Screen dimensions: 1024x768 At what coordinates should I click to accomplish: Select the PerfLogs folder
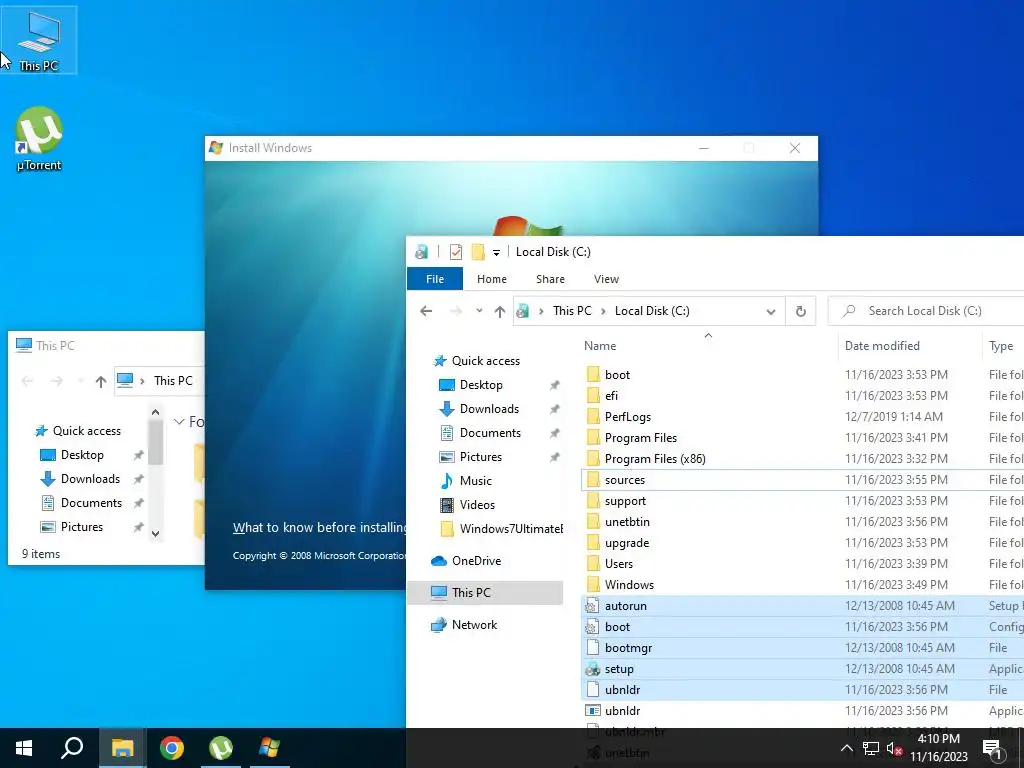pyautogui.click(x=802, y=417)
